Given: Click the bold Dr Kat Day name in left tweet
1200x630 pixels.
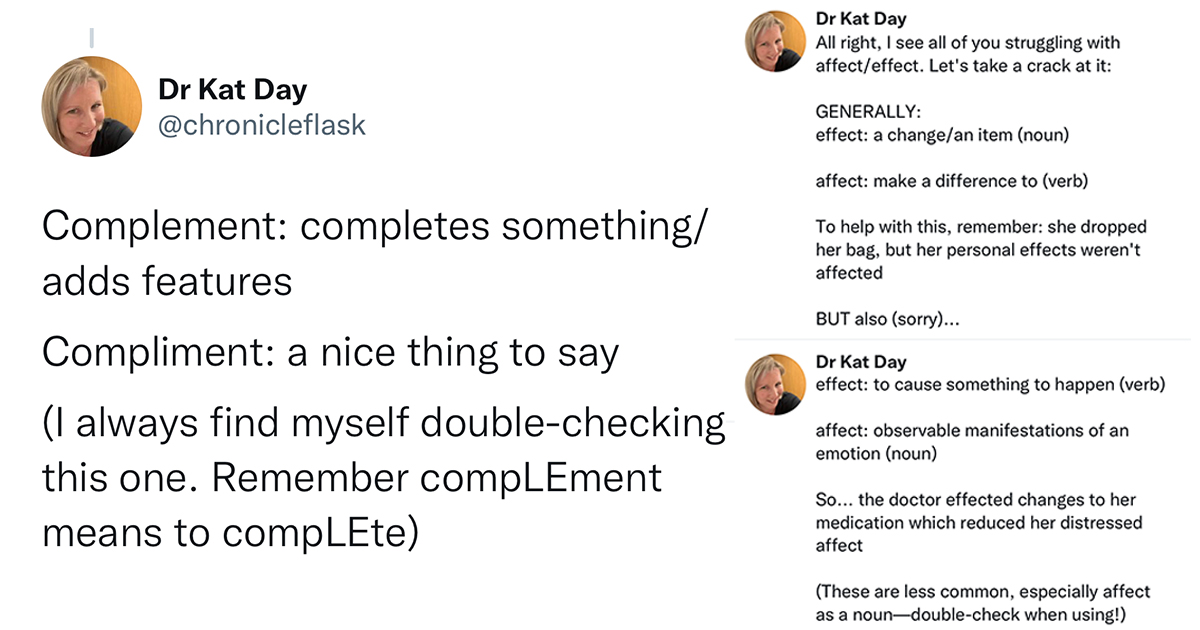Looking at the screenshot, I should click(232, 90).
